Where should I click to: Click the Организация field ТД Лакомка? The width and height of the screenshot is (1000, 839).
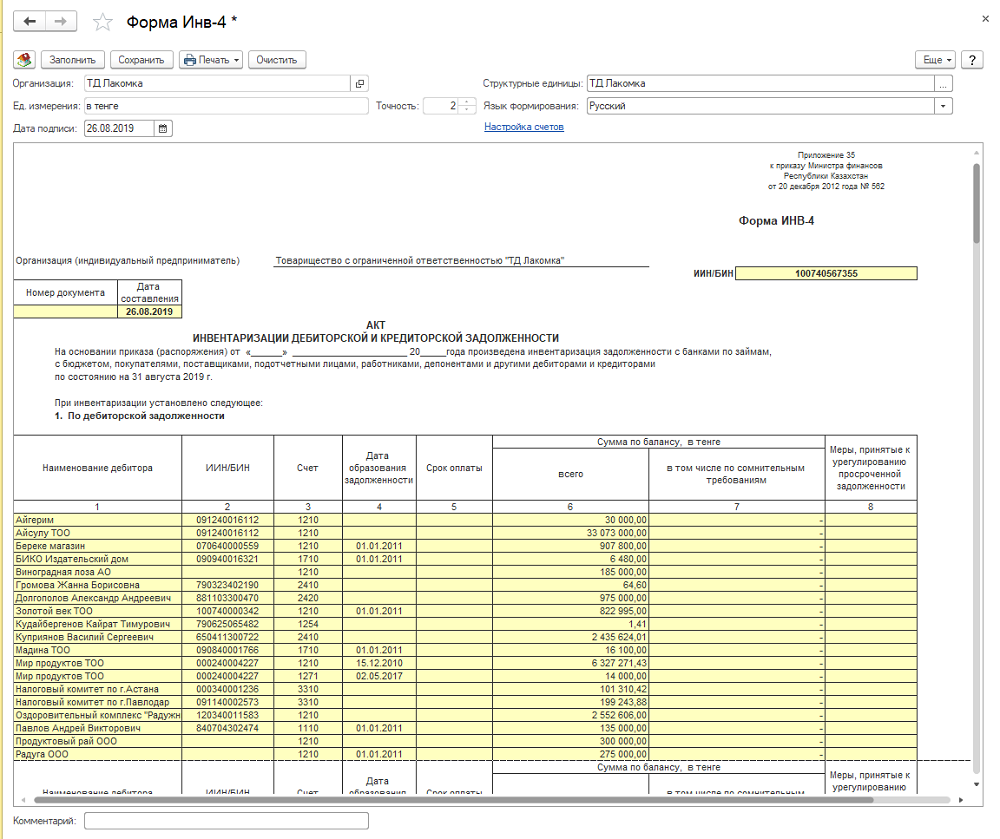click(x=217, y=84)
